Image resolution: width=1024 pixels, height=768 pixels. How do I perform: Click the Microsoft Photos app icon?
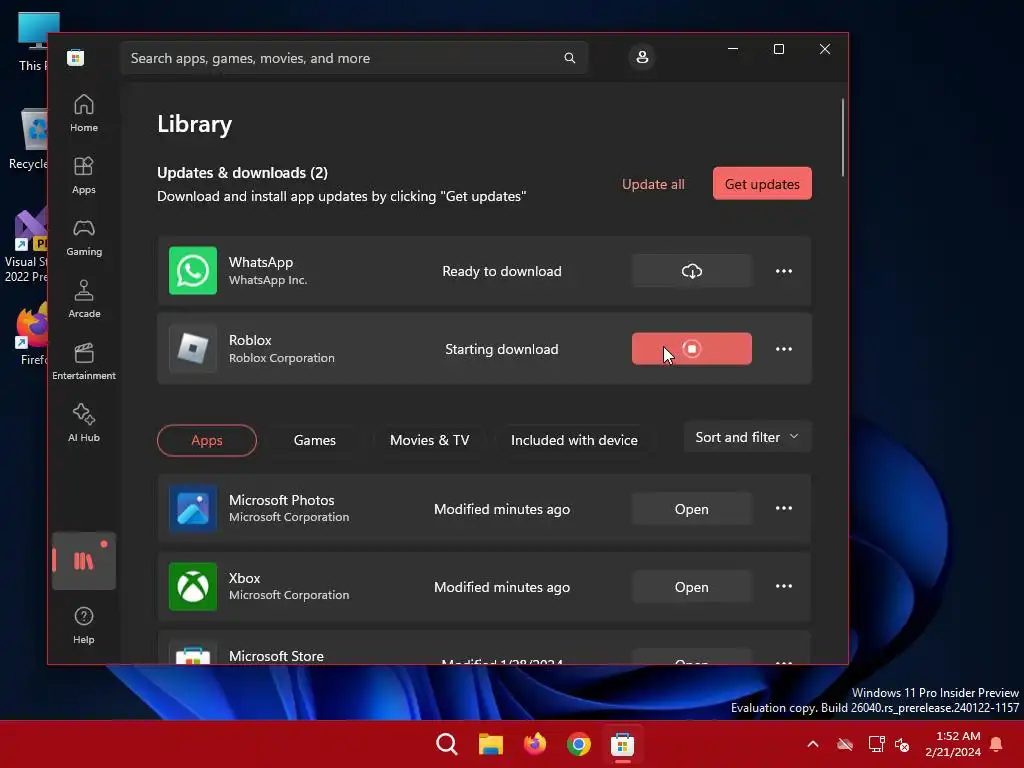[193, 508]
